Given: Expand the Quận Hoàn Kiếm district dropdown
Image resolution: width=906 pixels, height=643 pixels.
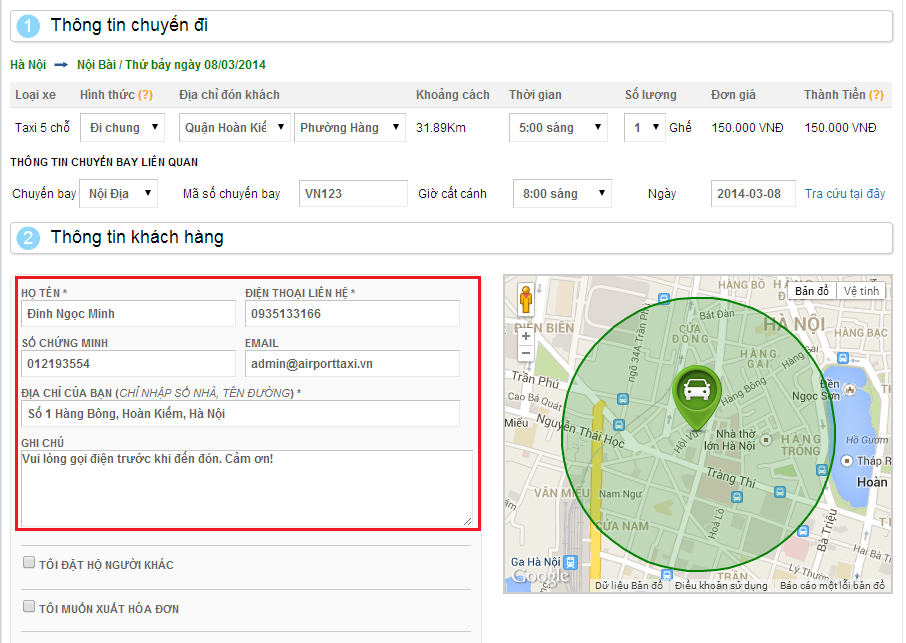Looking at the screenshot, I should coord(235,128).
